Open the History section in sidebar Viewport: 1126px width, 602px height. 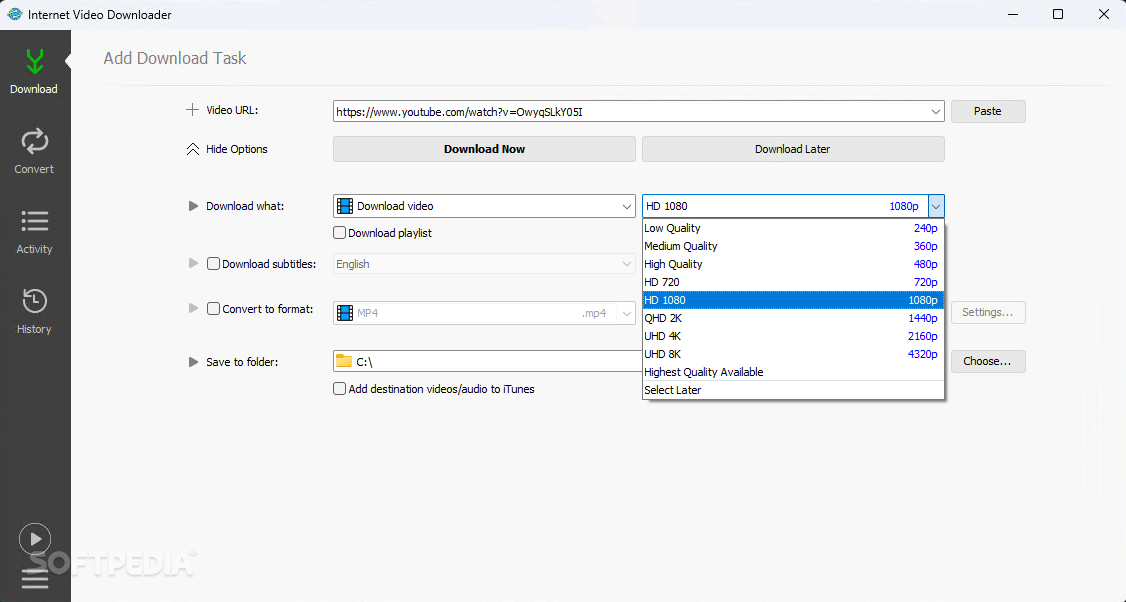coord(34,310)
